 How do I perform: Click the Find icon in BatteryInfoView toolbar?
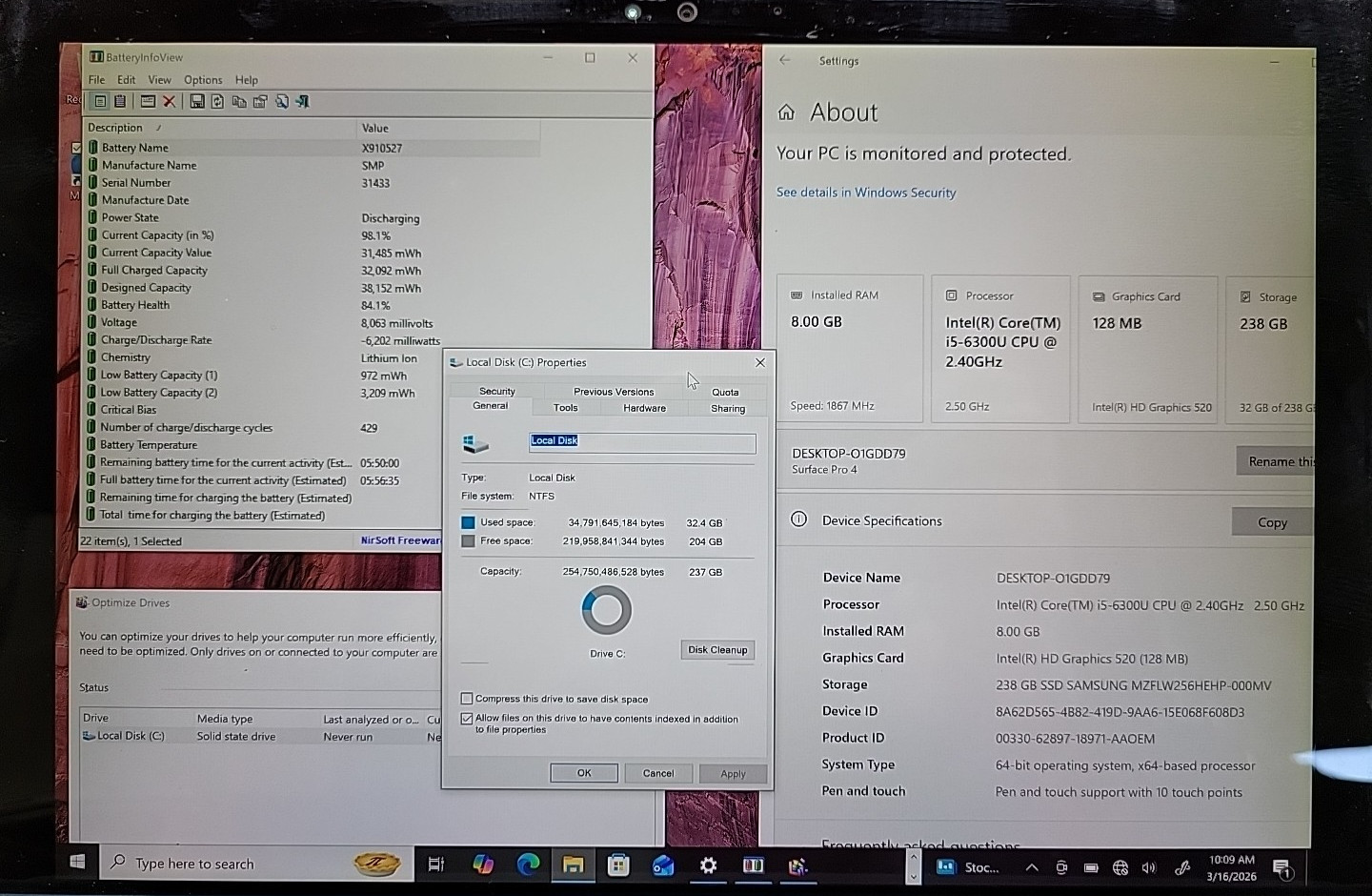[282, 101]
